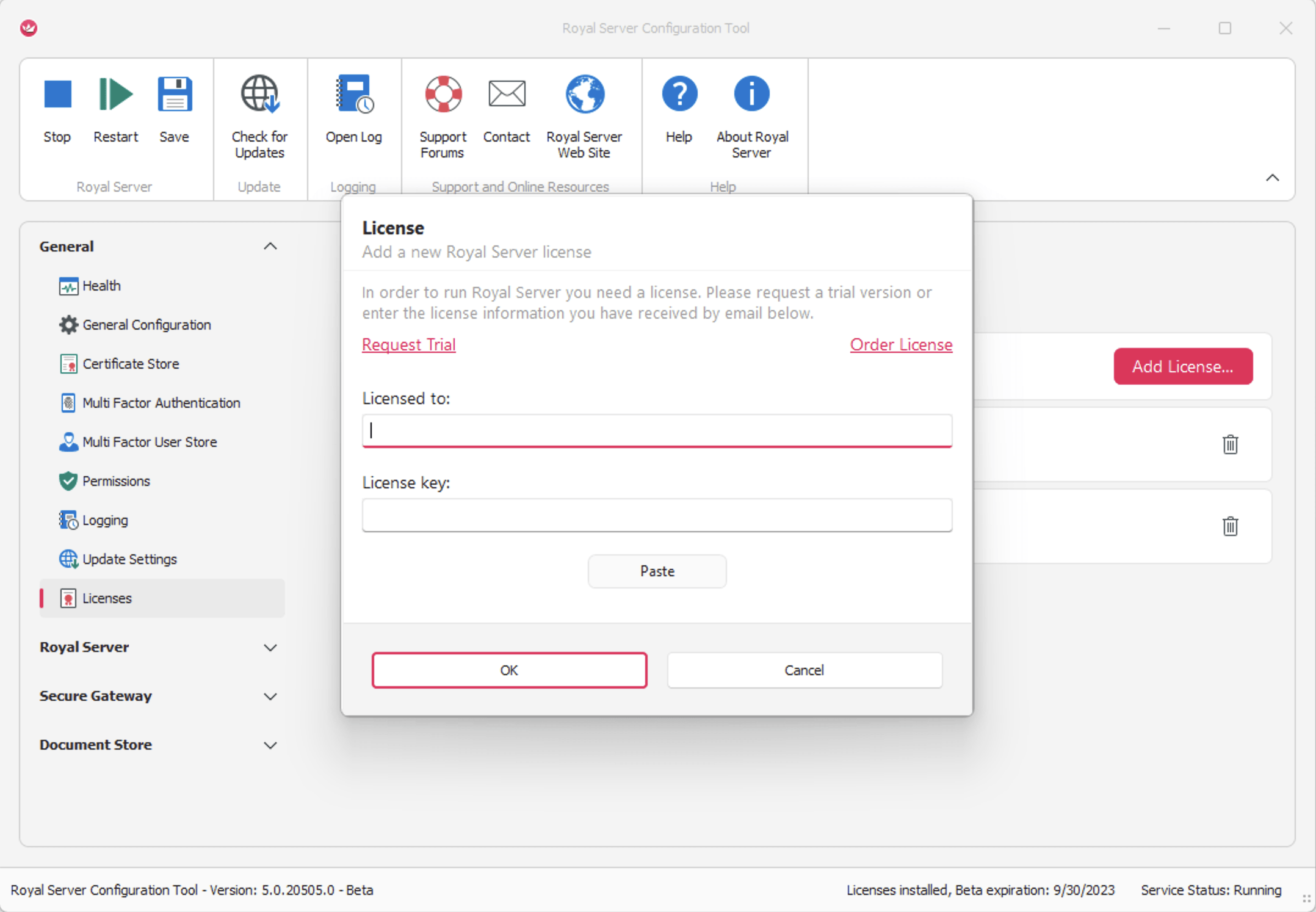
Task: Delete the first license with trash icon
Action: [x=1231, y=444]
